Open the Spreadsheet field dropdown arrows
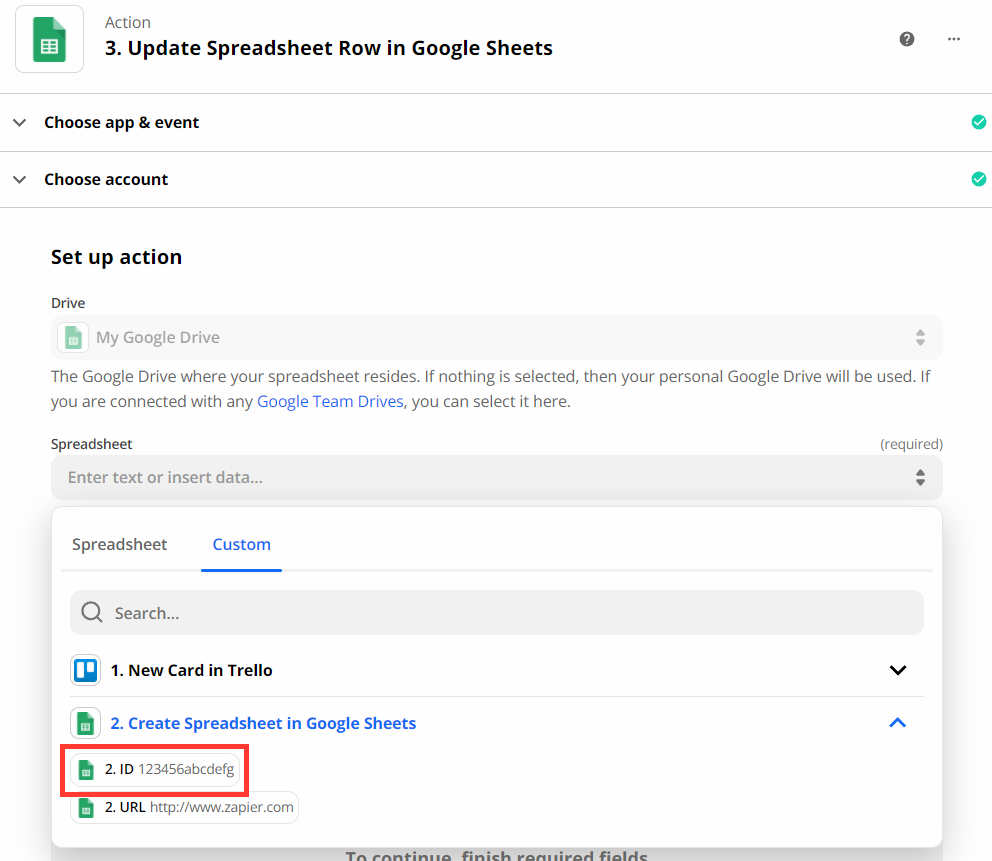 pos(920,478)
